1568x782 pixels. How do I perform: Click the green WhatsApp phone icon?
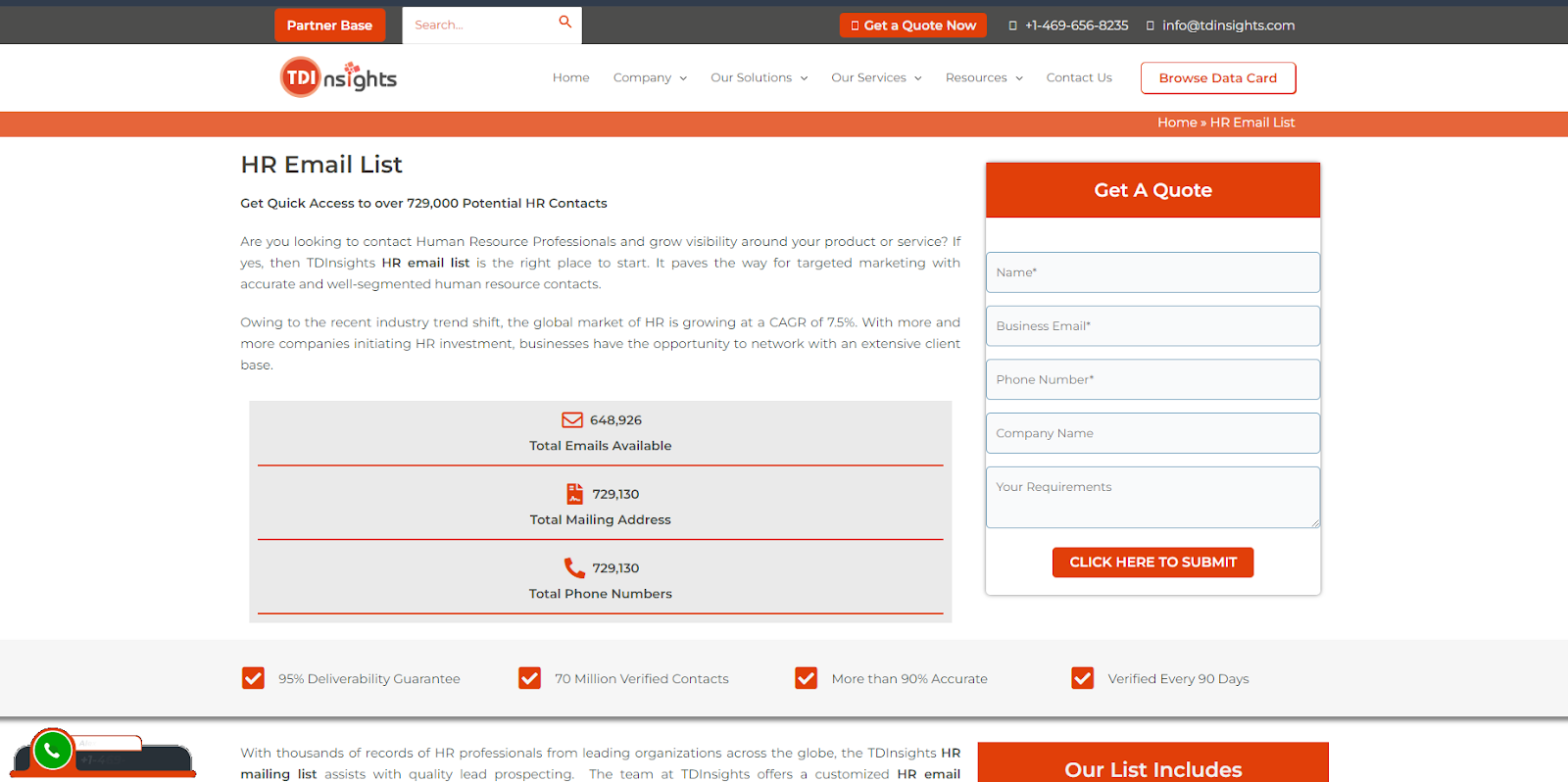tap(52, 751)
